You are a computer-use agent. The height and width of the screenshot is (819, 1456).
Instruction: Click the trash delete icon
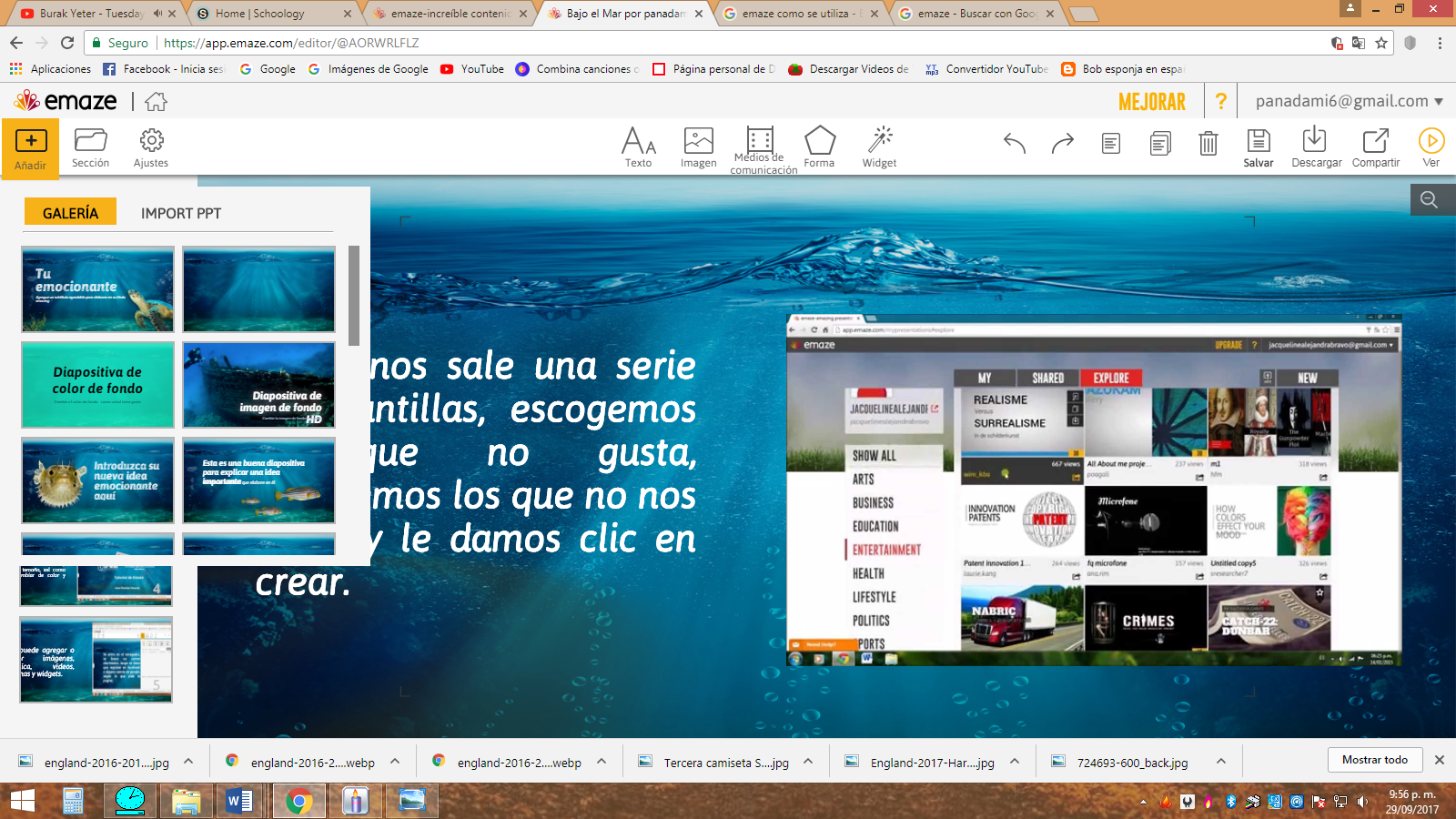pyautogui.click(x=1208, y=143)
